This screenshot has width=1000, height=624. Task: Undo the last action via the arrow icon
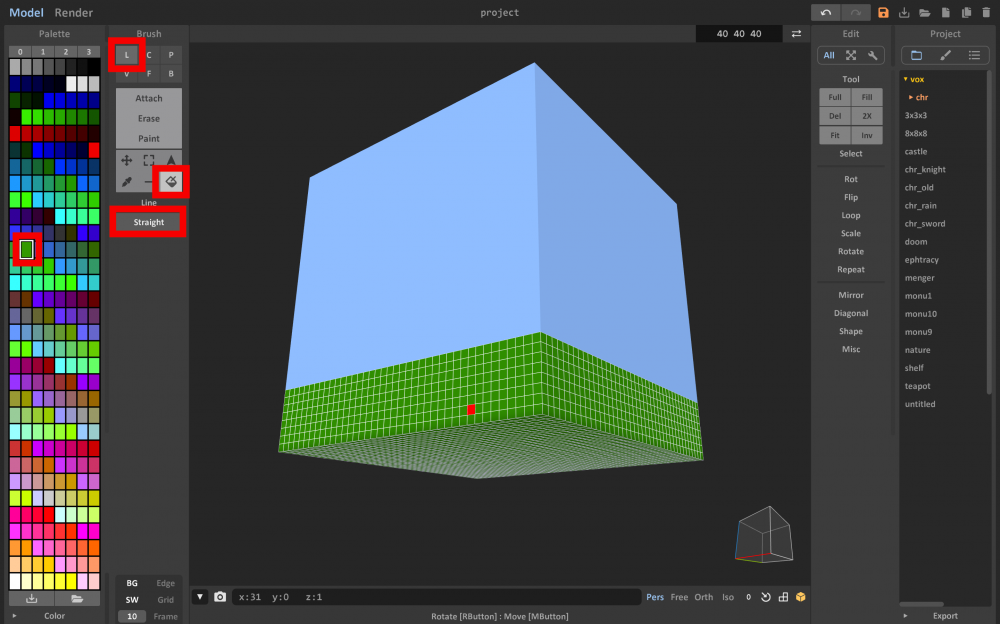click(826, 12)
